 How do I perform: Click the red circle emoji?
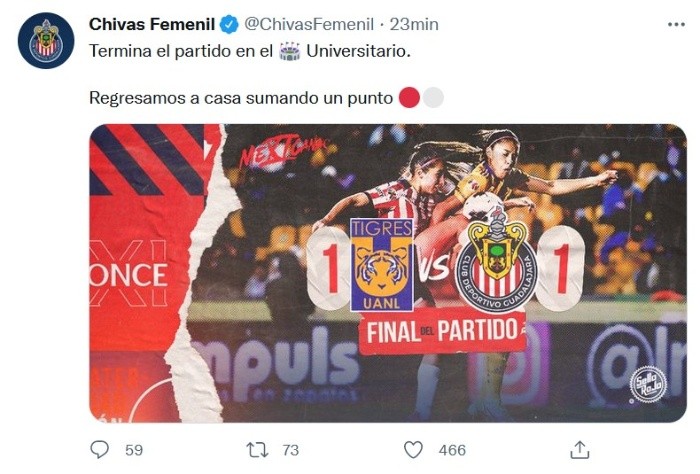tap(408, 98)
